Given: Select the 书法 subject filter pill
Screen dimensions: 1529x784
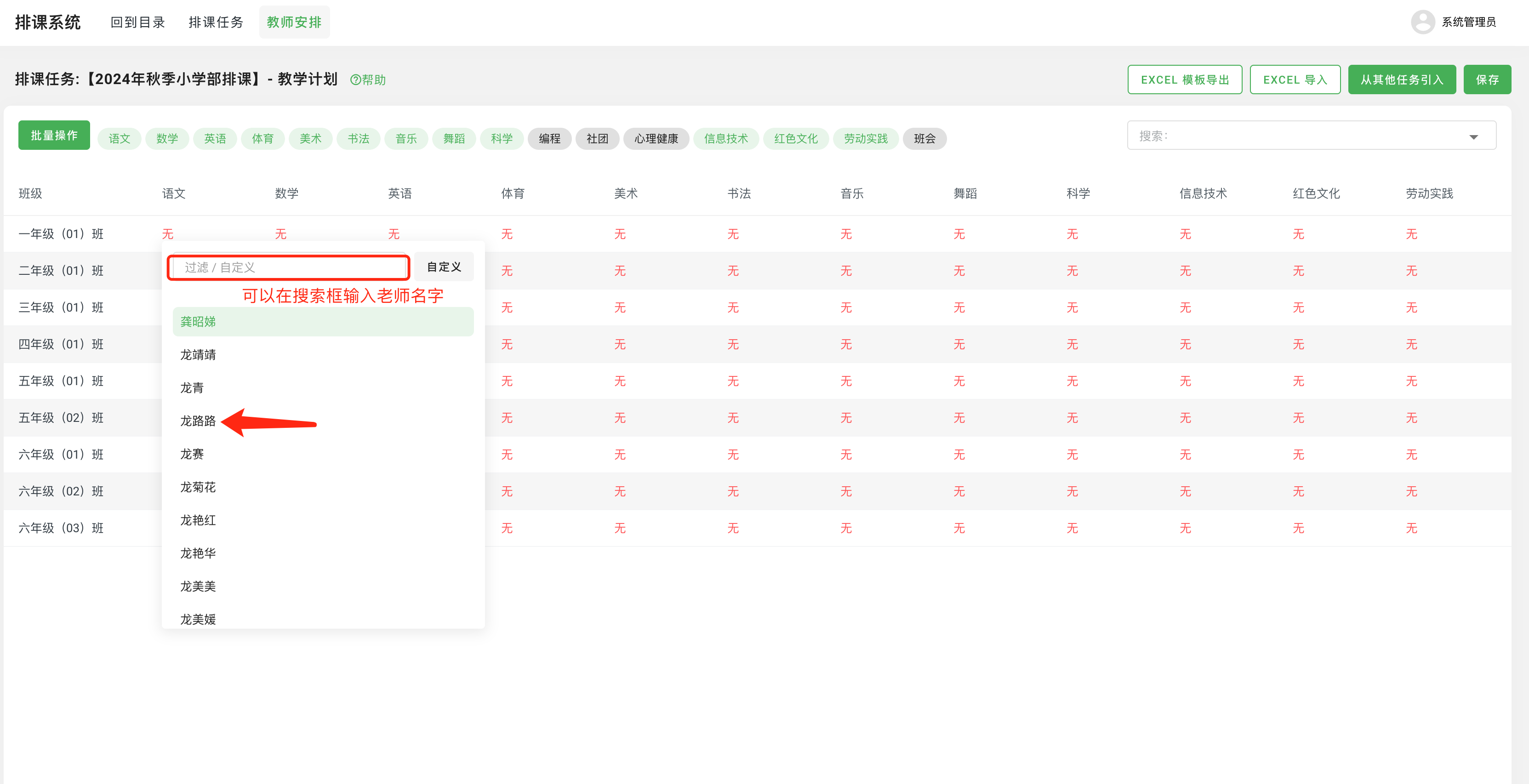Looking at the screenshot, I should coord(359,138).
